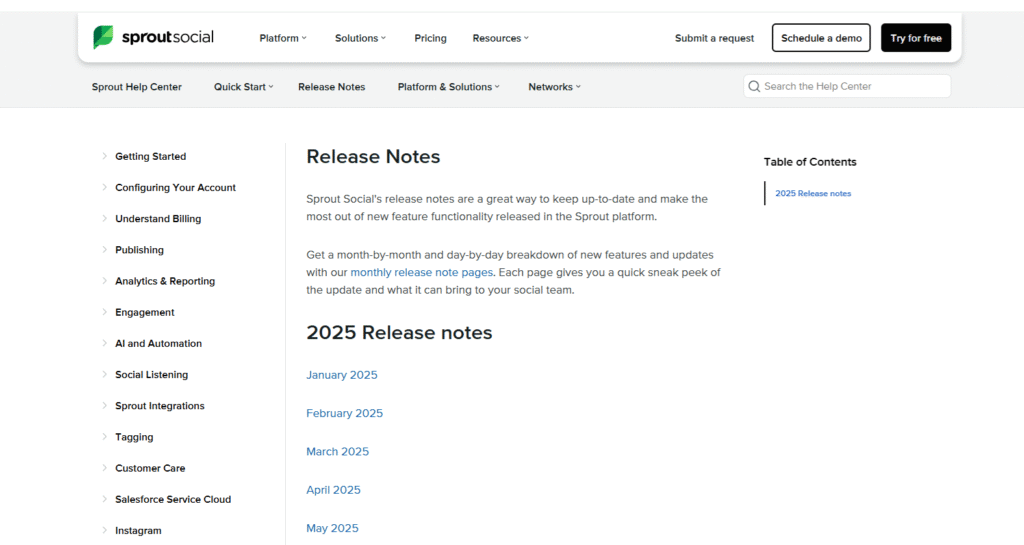Click the Release Notes page heading
1024x545 pixels.
(373, 157)
